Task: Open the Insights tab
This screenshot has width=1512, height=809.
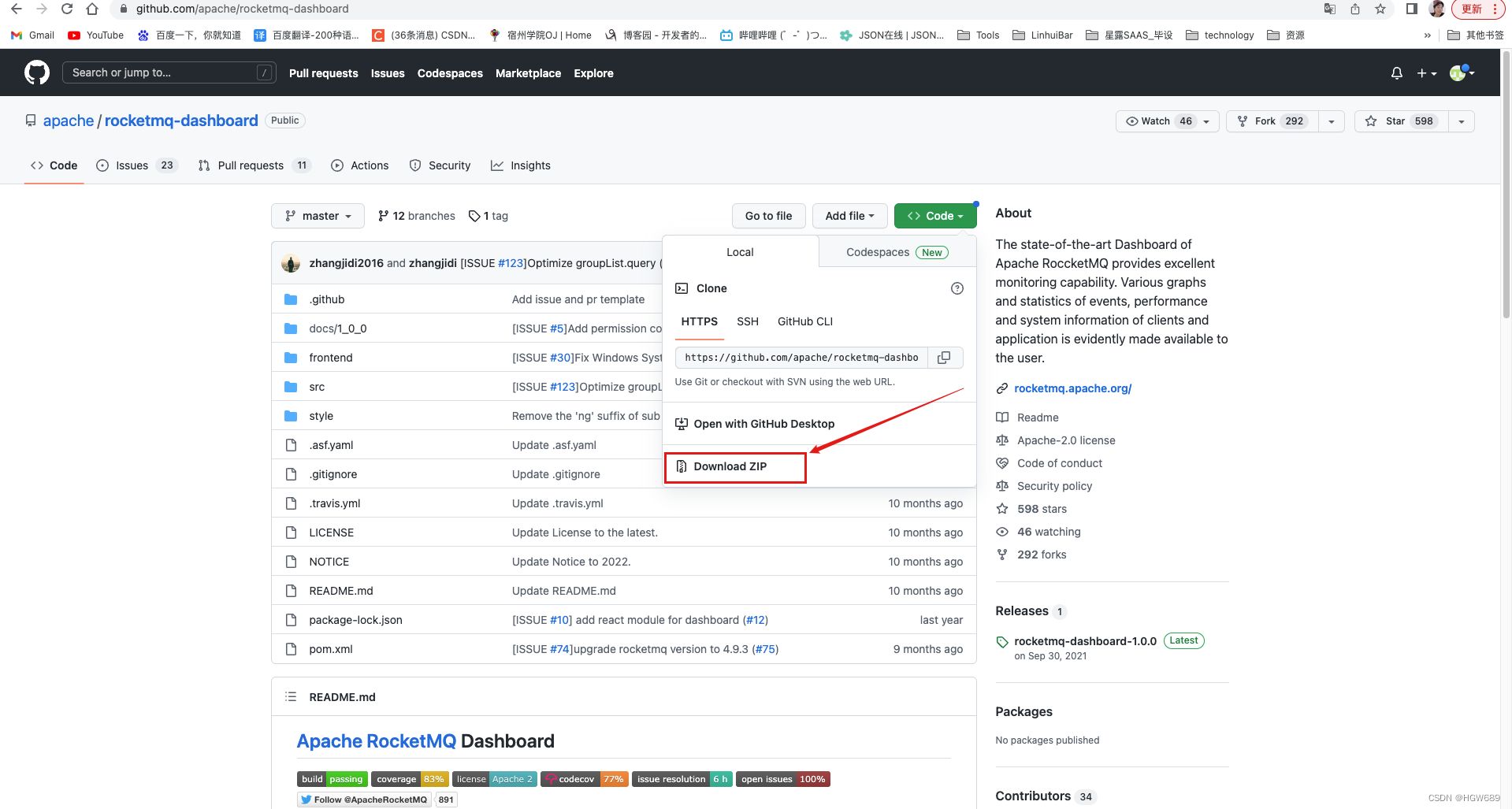Action: click(521, 165)
